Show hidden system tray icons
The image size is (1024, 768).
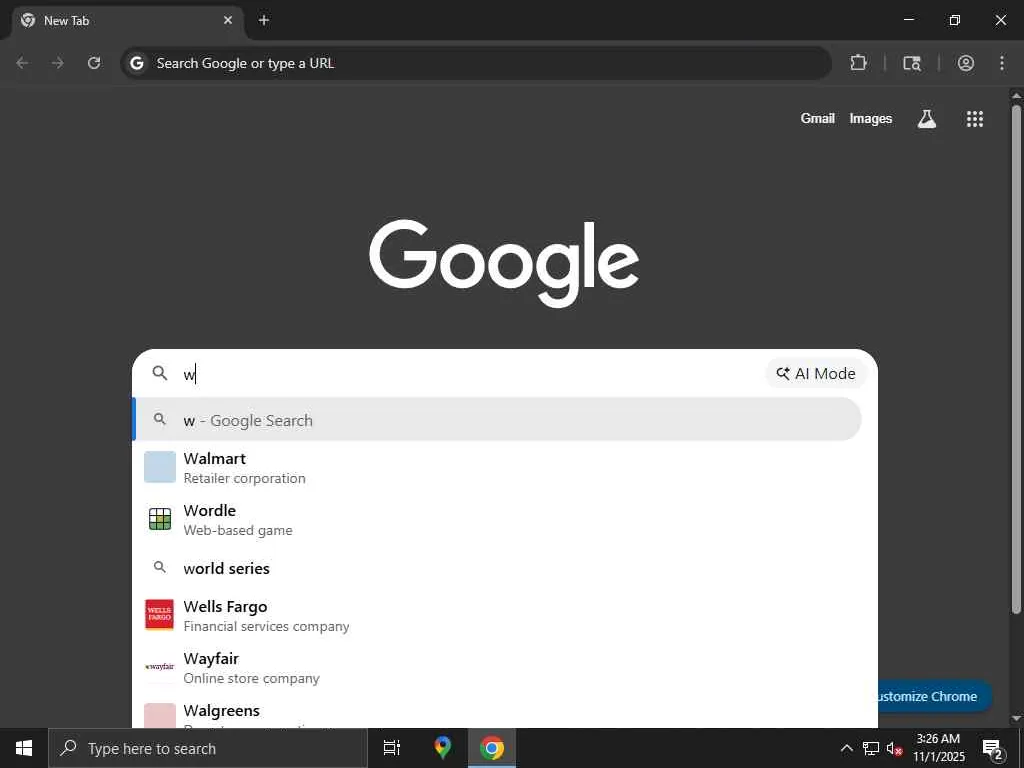(846, 748)
